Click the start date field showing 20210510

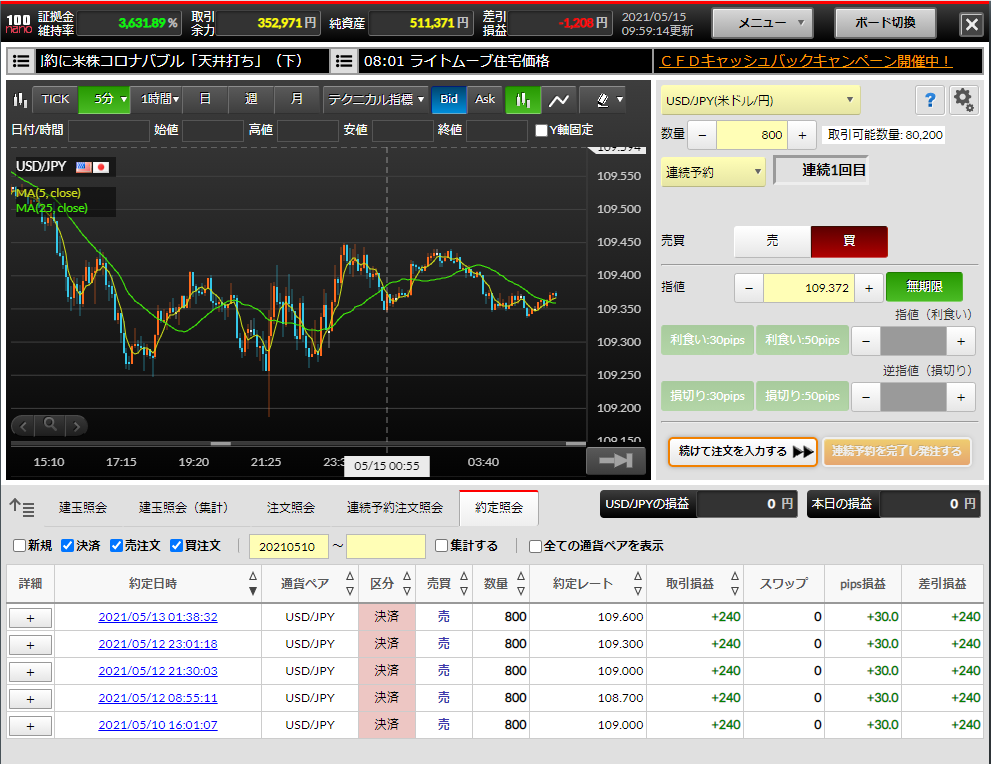tap(289, 547)
